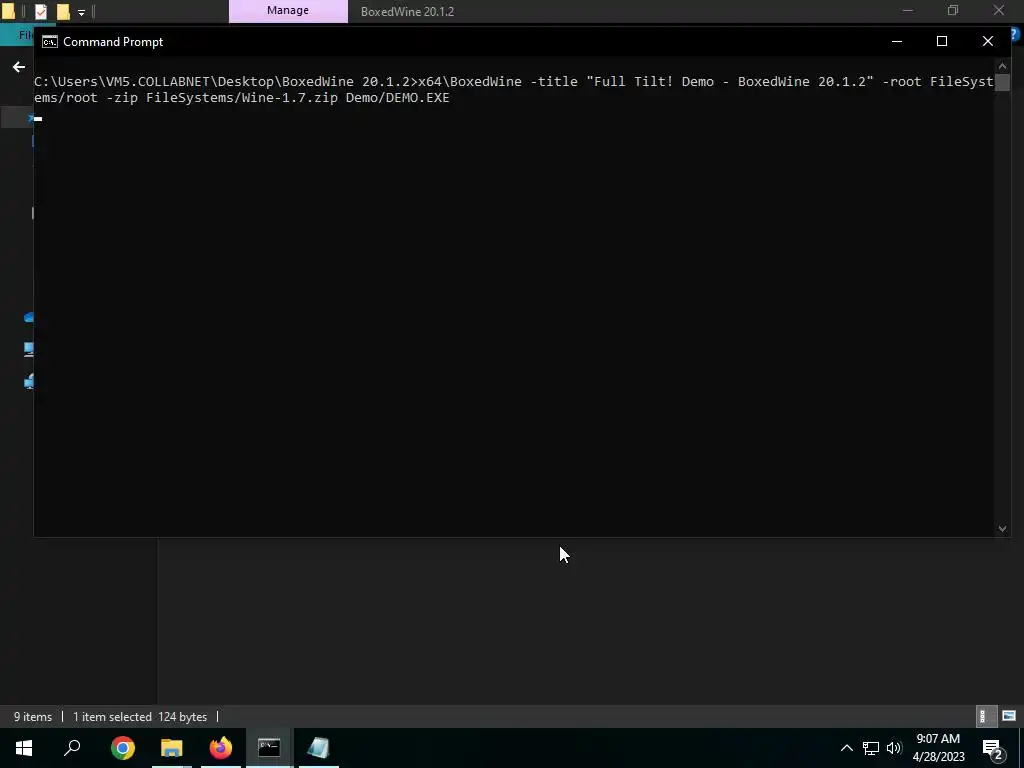Select the Command Prompt scrollbar thumb

pos(1002,82)
